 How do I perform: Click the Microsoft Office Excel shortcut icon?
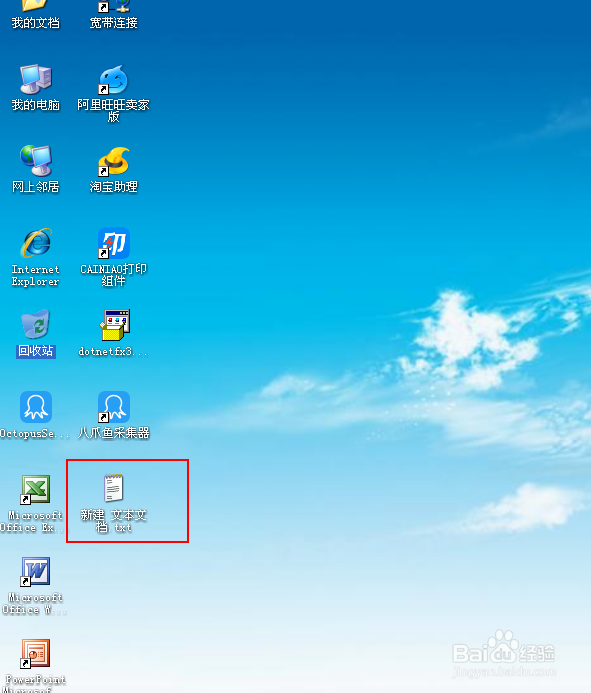tap(35, 489)
